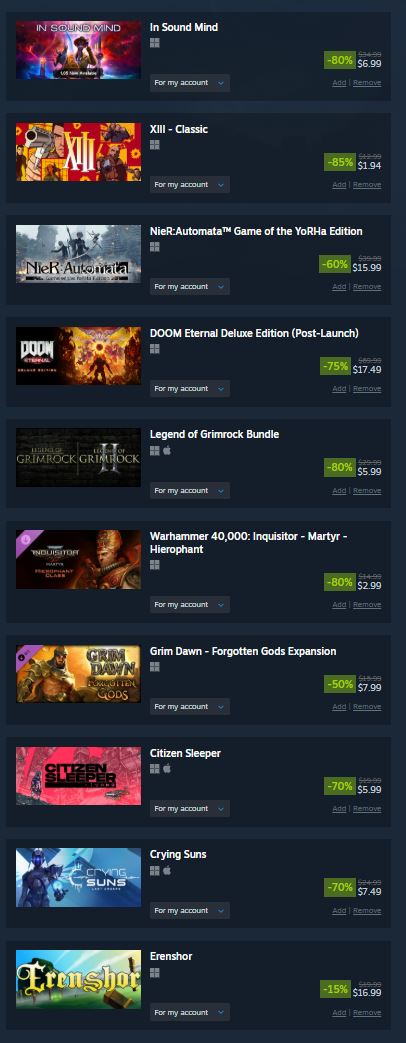
Task: Click Add link for DOOM Eternal Deluxe Edition
Action: pos(339,388)
